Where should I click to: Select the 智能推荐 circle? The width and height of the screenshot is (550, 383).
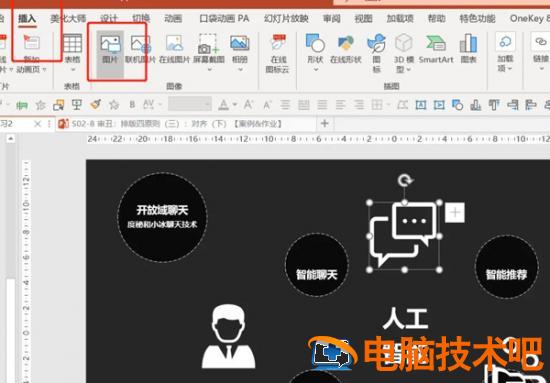tap(506, 267)
